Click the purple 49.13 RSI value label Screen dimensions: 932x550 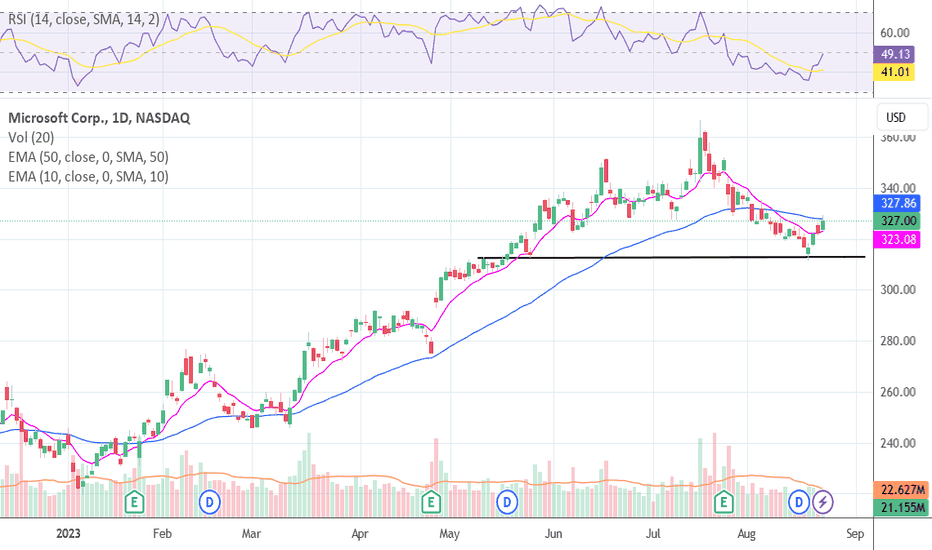tap(894, 54)
